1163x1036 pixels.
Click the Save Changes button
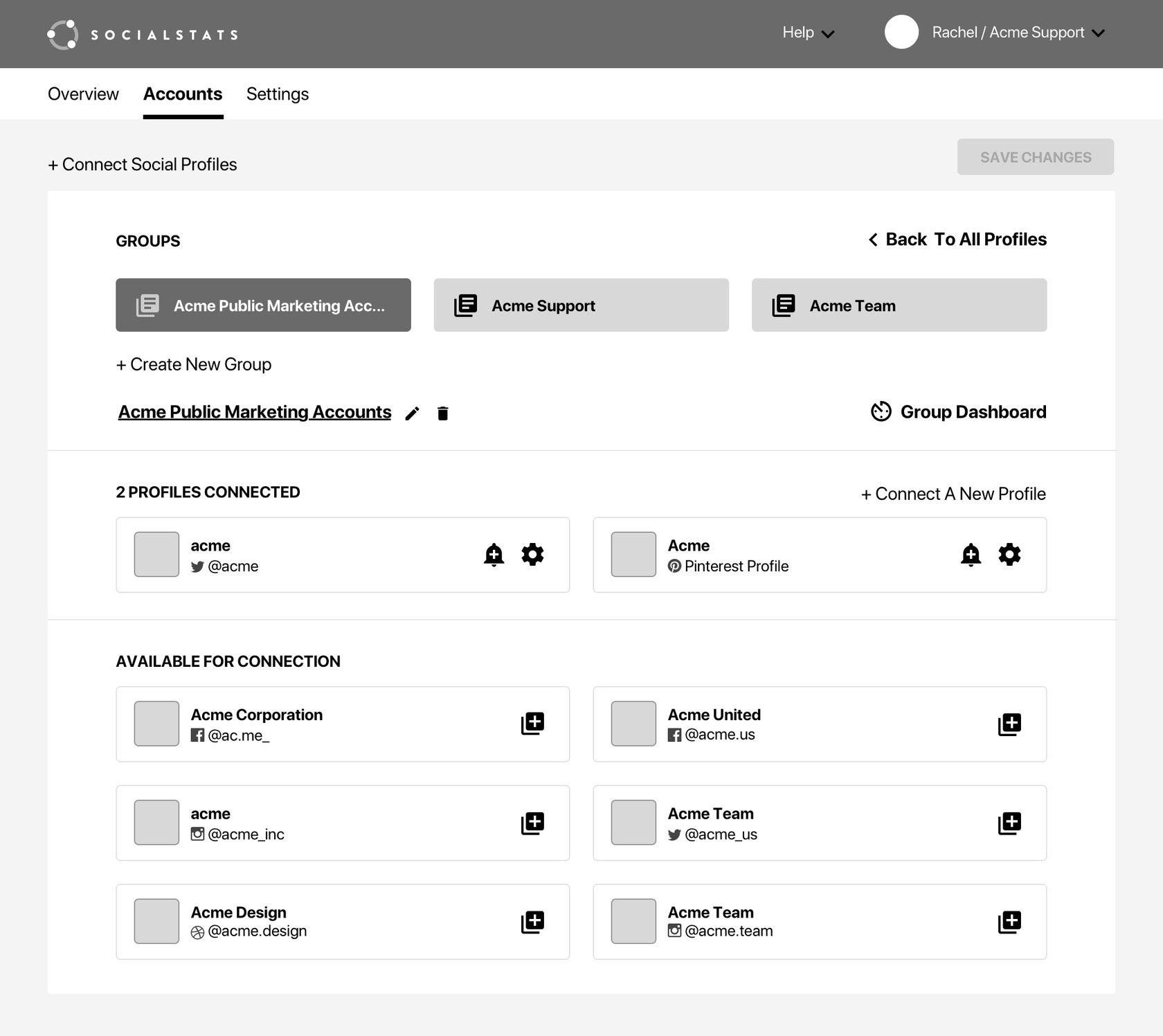(1035, 157)
